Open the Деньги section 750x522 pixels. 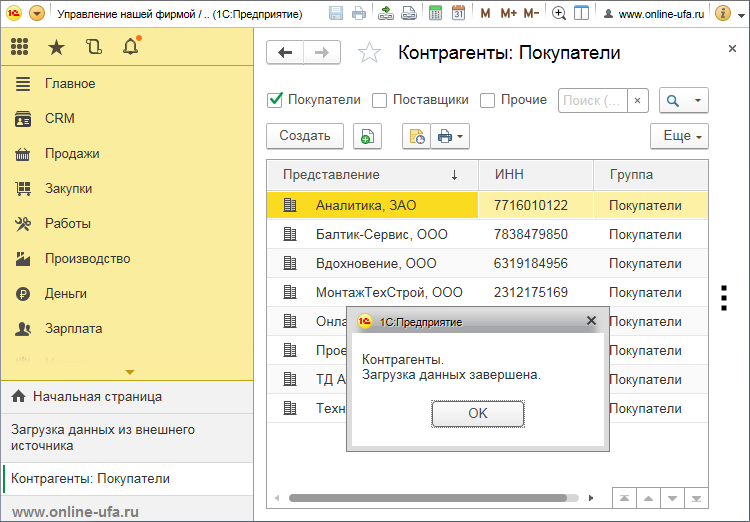click(127, 293)
